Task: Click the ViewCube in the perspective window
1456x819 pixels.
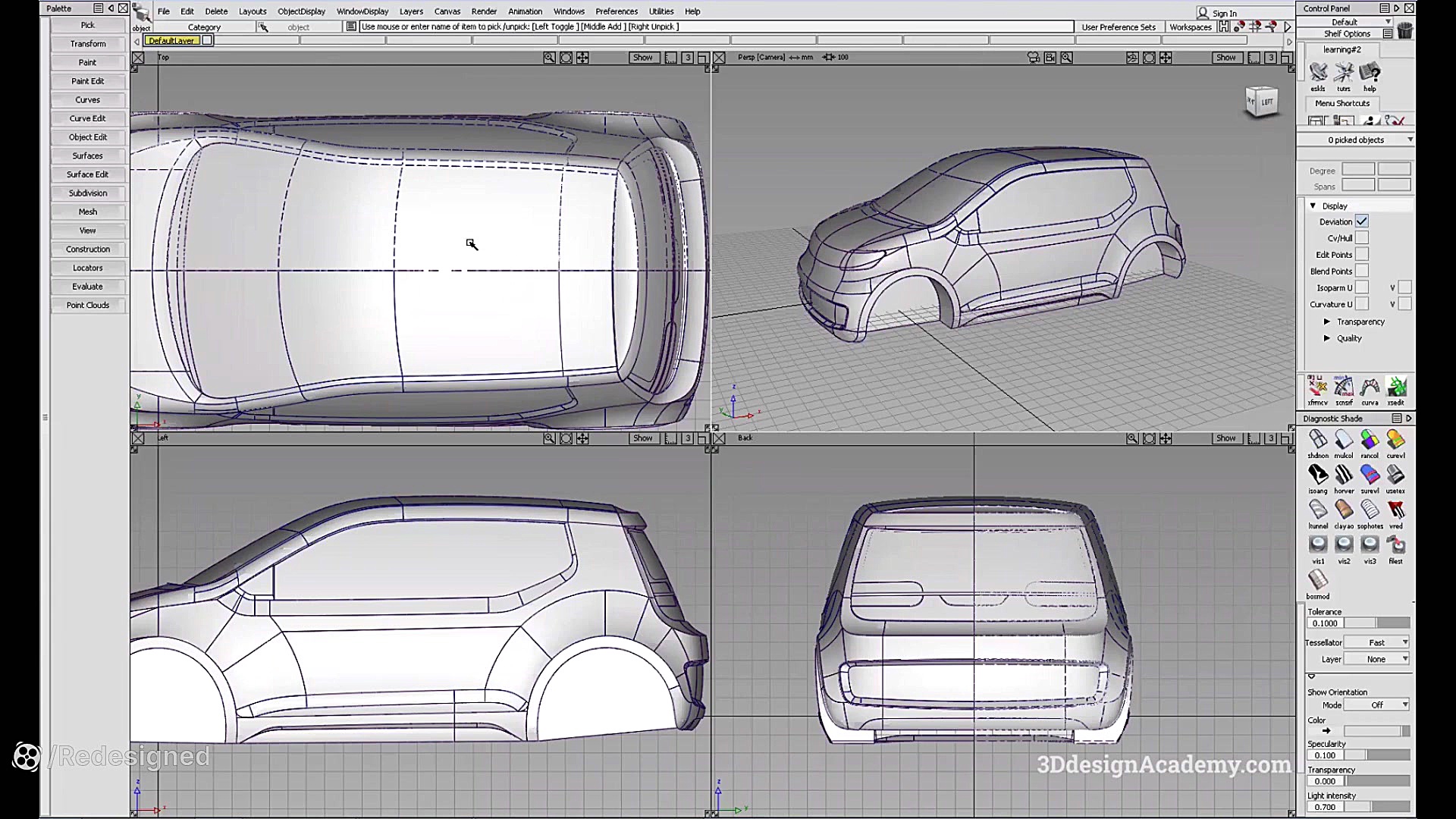Action: (1262, 102)
